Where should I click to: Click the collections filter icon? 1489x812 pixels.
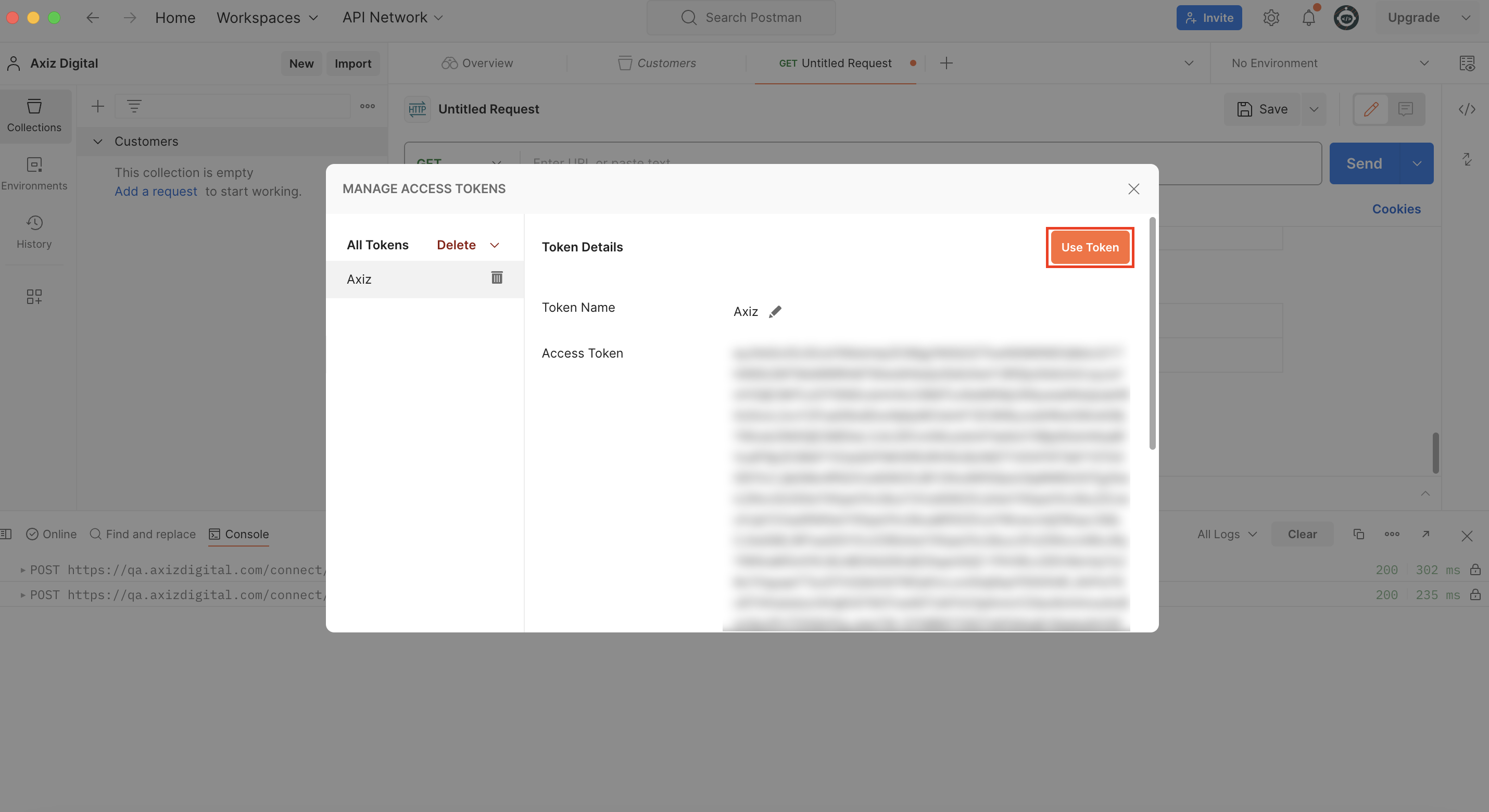coord(134,106)
